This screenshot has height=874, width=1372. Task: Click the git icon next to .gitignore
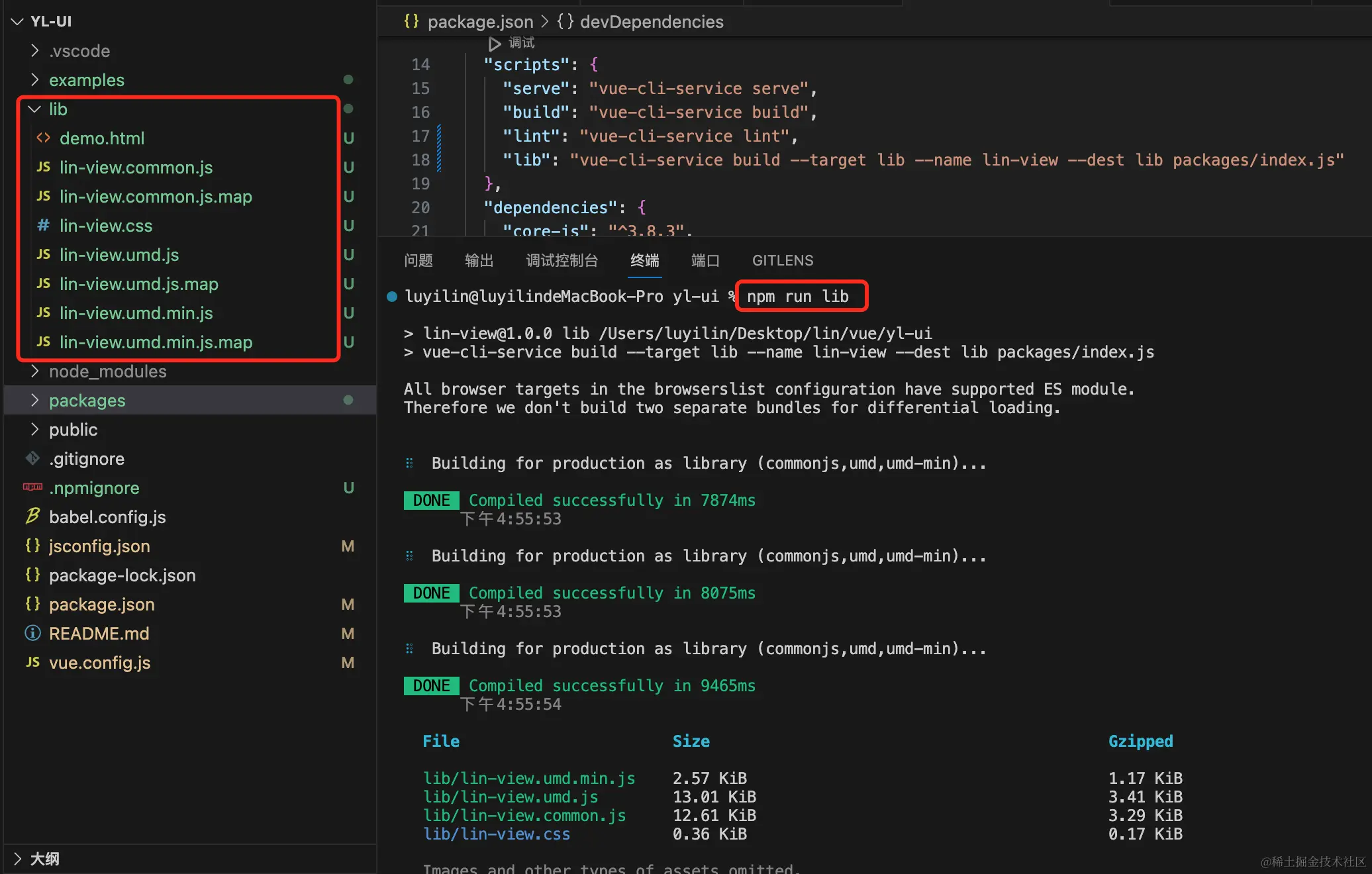point(32,458)
